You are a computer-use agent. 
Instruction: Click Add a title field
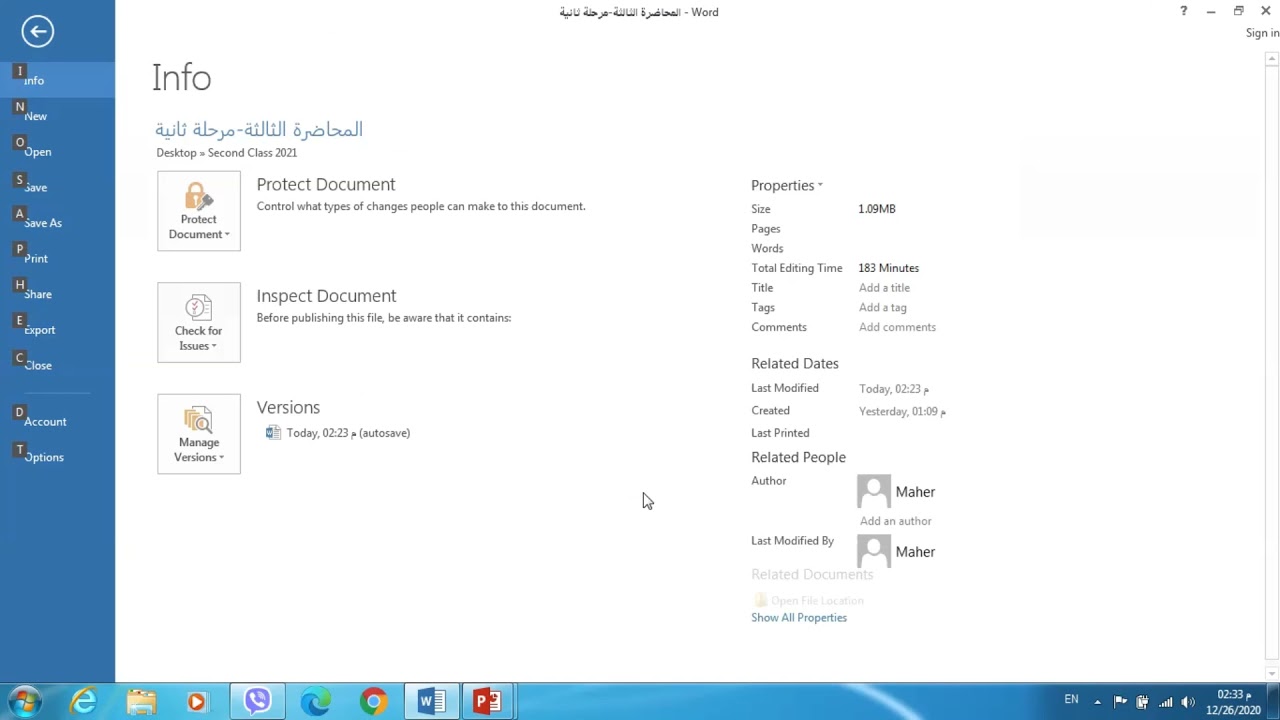coord(884,288)
